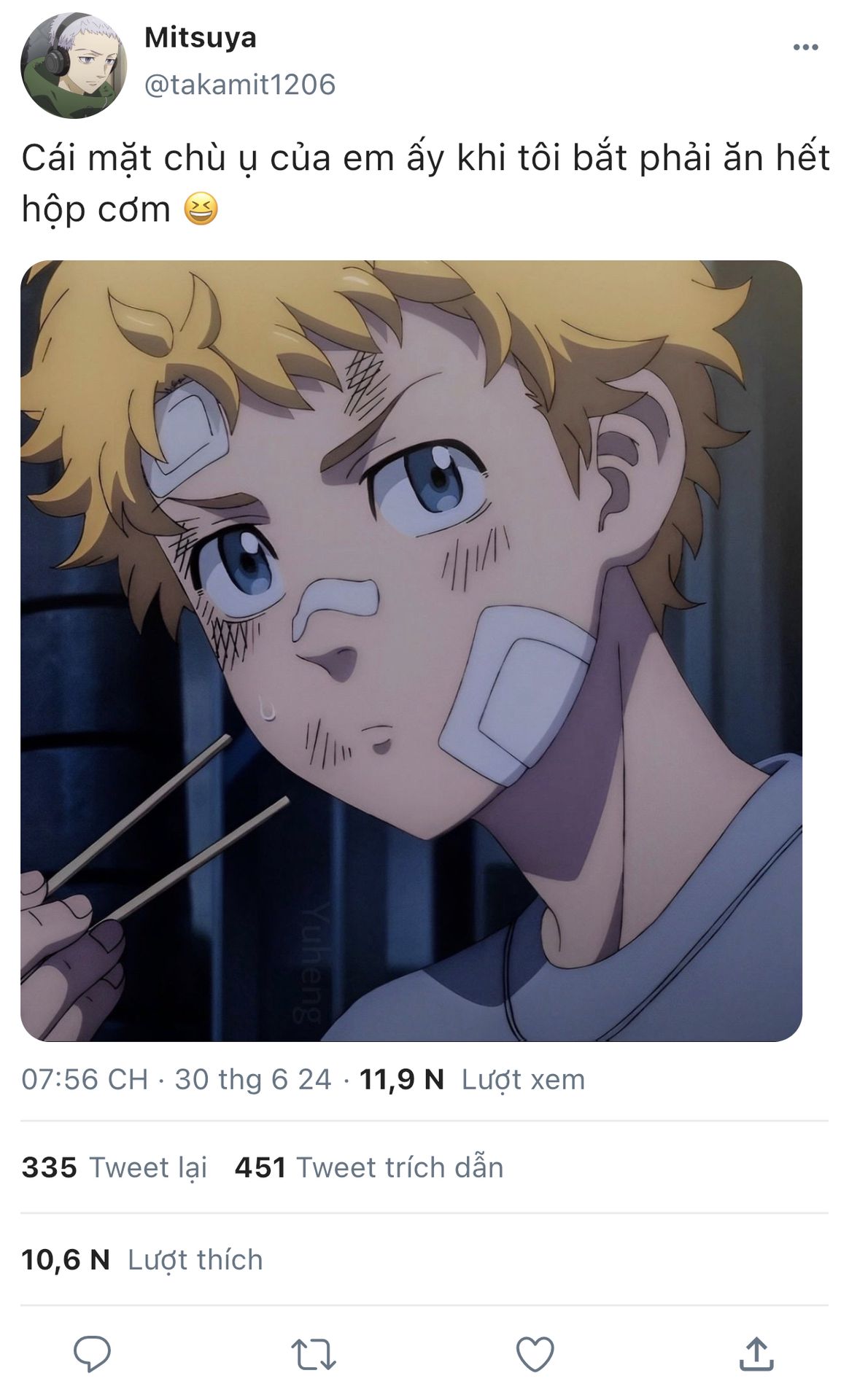Open the @takamit1206 handle
This screenshot has height=1400, width=849.
240,85
